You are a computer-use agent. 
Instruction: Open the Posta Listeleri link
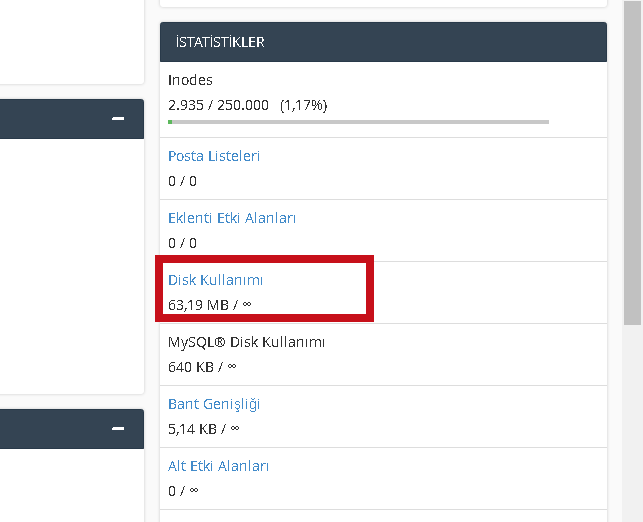(214, 156)
